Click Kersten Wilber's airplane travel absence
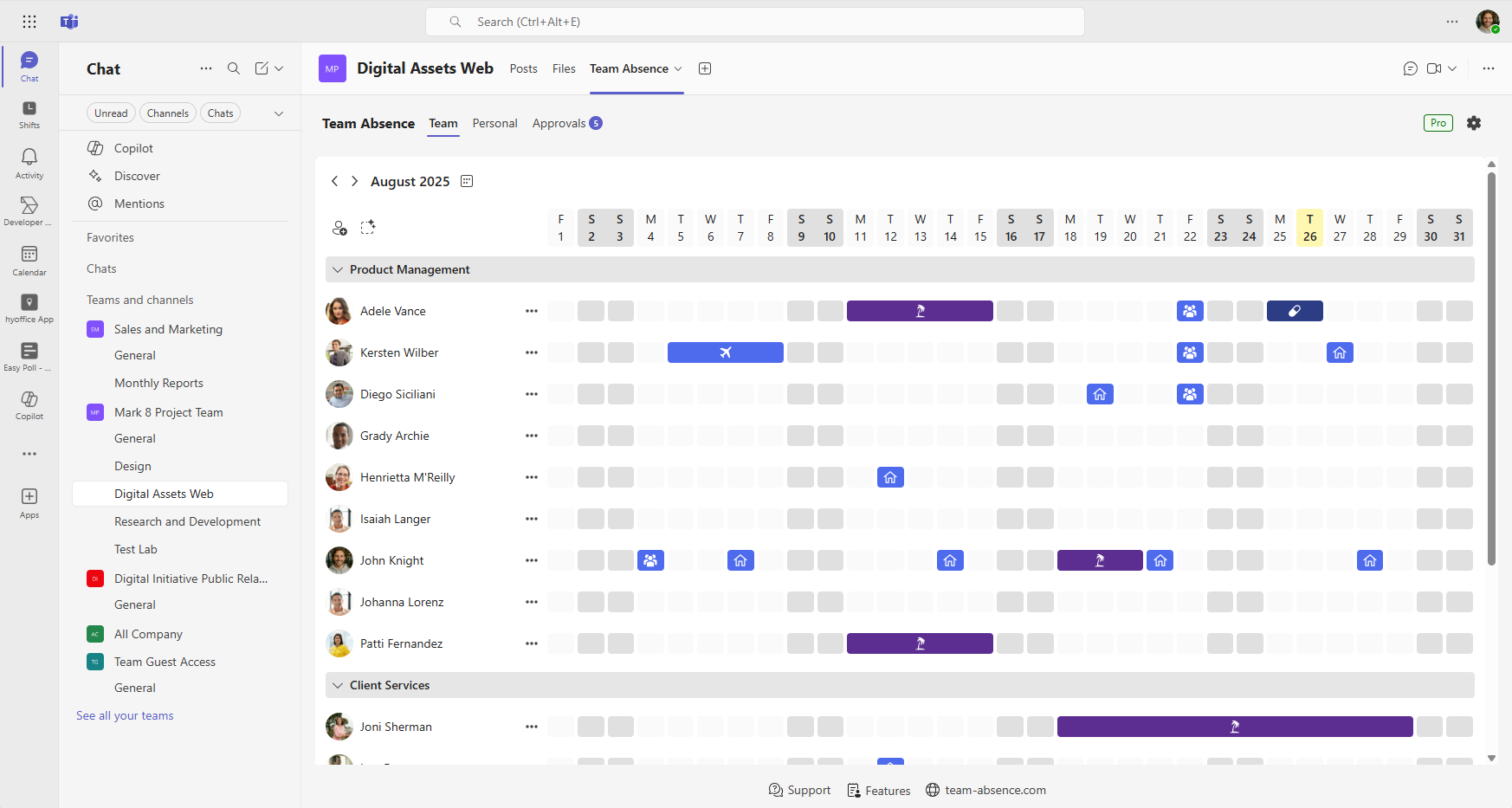The image size is (1512, 808). click(x=725, y=352)
